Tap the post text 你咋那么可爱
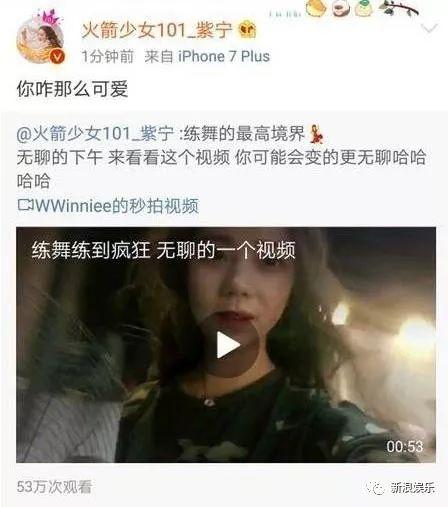 72,89
